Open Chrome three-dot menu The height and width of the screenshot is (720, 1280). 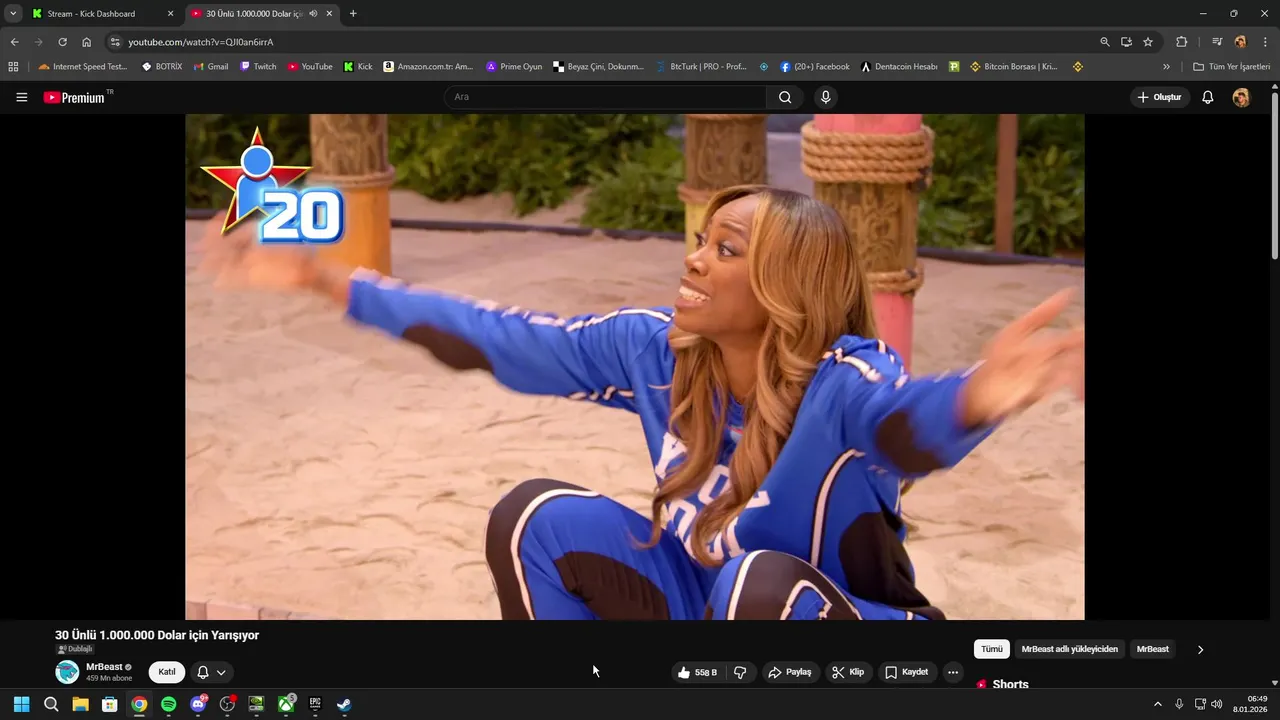(x=1264, y=42)
